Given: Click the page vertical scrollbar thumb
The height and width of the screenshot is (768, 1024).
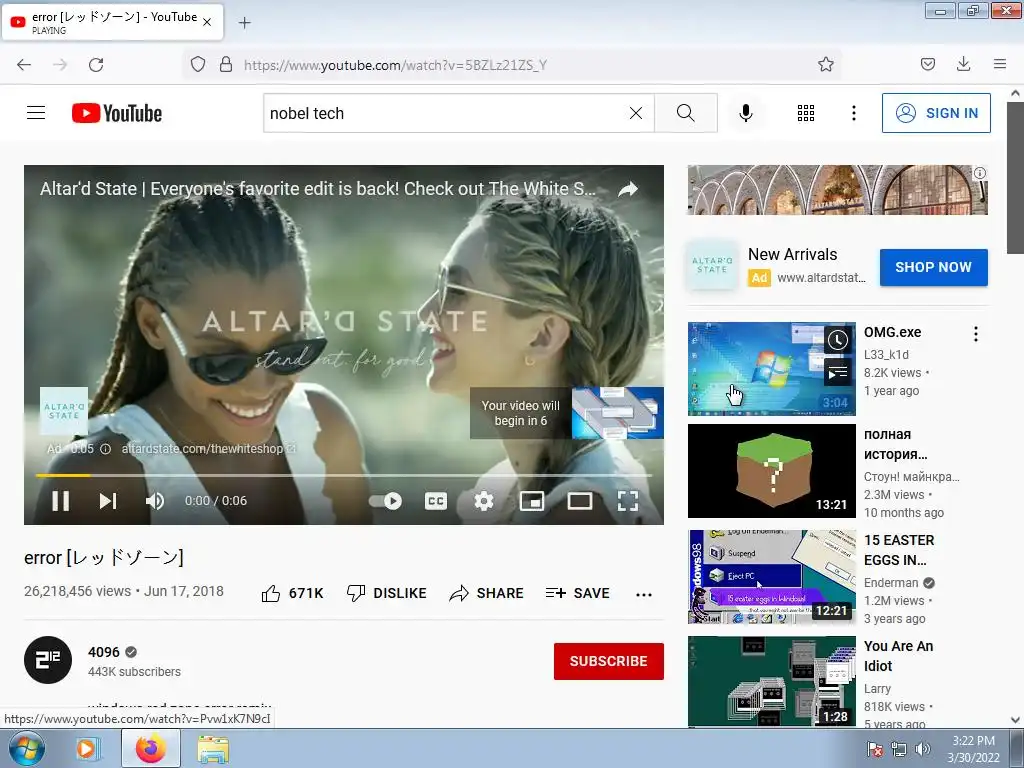Looking at the screenshot, I should (1015, 178).
